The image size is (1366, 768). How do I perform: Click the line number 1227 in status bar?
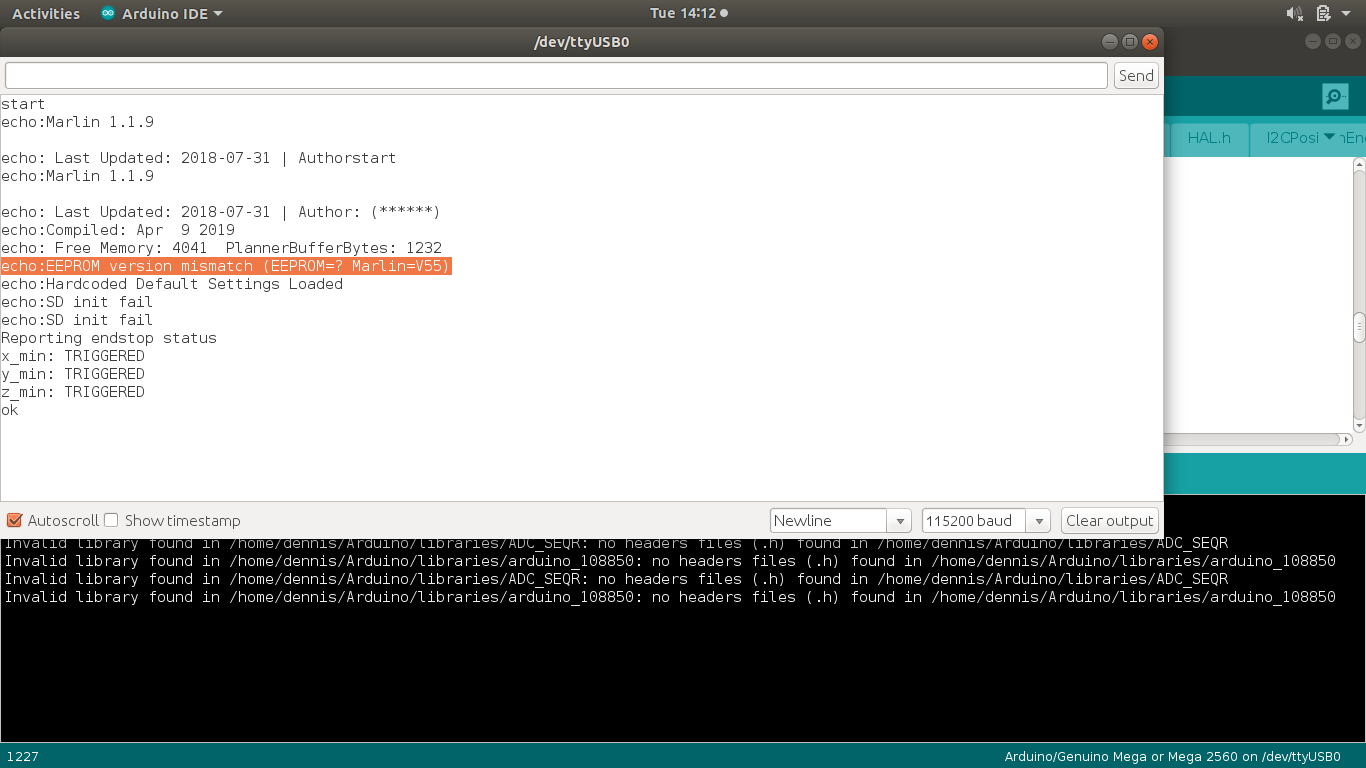tap(22, 756)
